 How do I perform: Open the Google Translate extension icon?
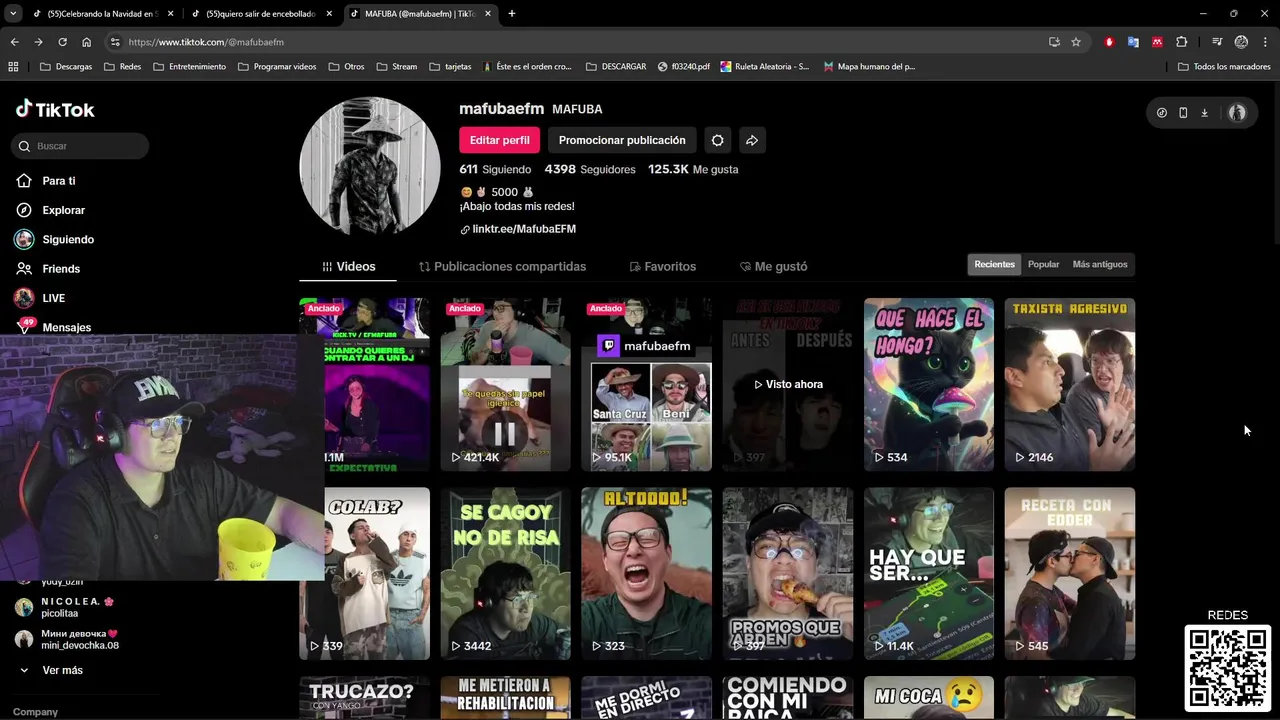point(1133,42)
